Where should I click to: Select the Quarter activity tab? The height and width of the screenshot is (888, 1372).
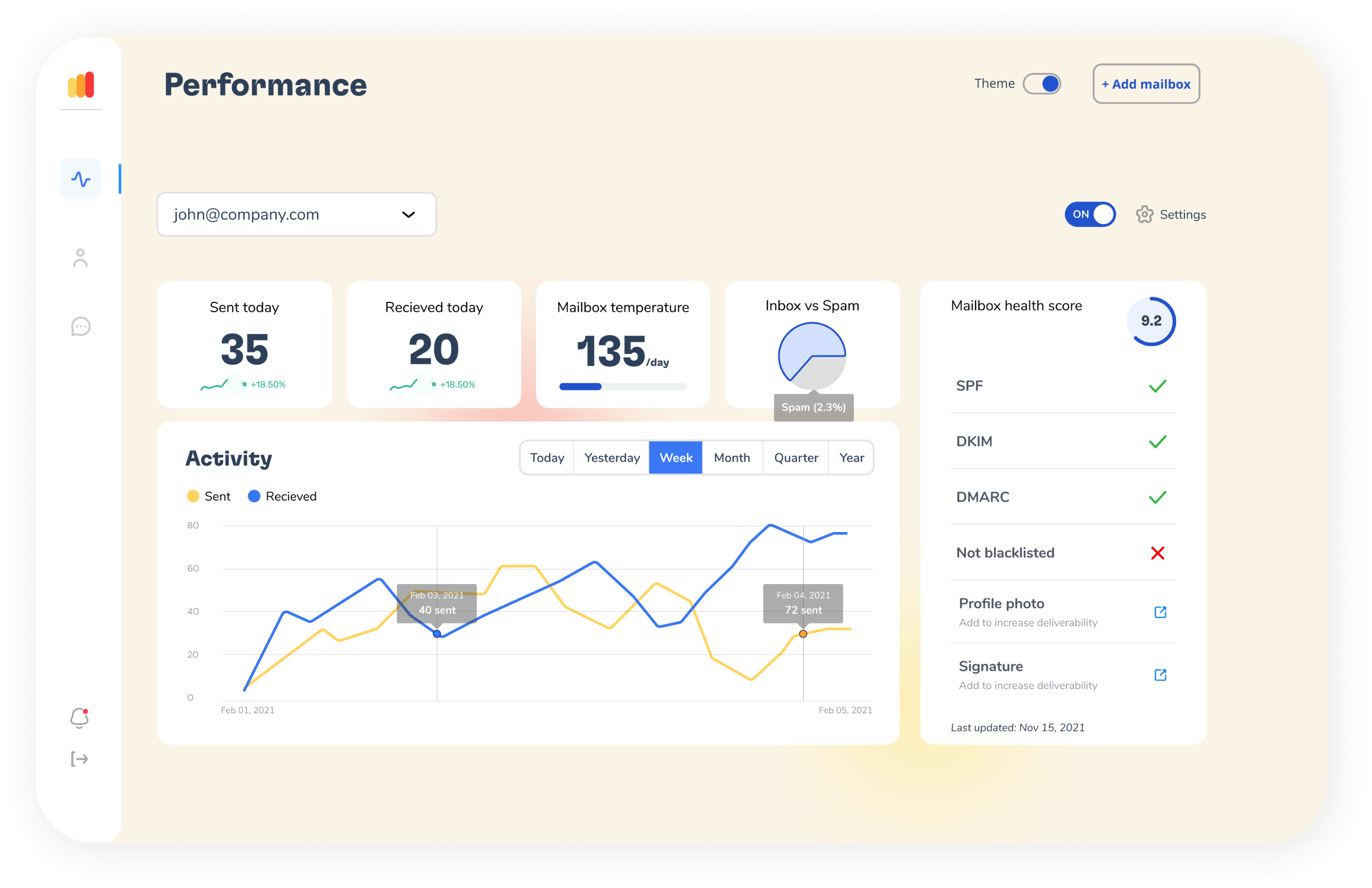(x=796, y=458)
